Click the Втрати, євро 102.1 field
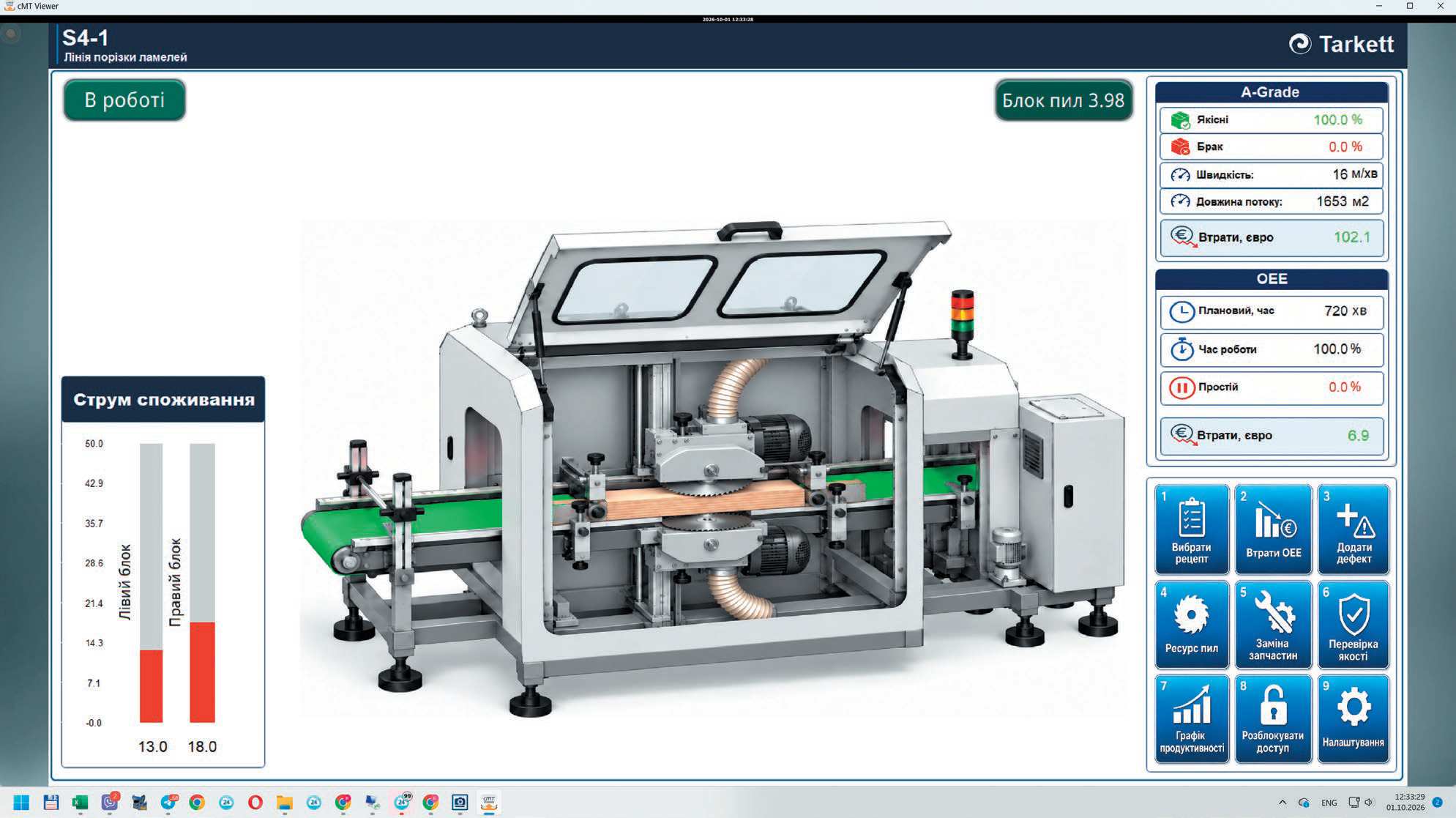Screen dimensions: 1456x818 1272,237
